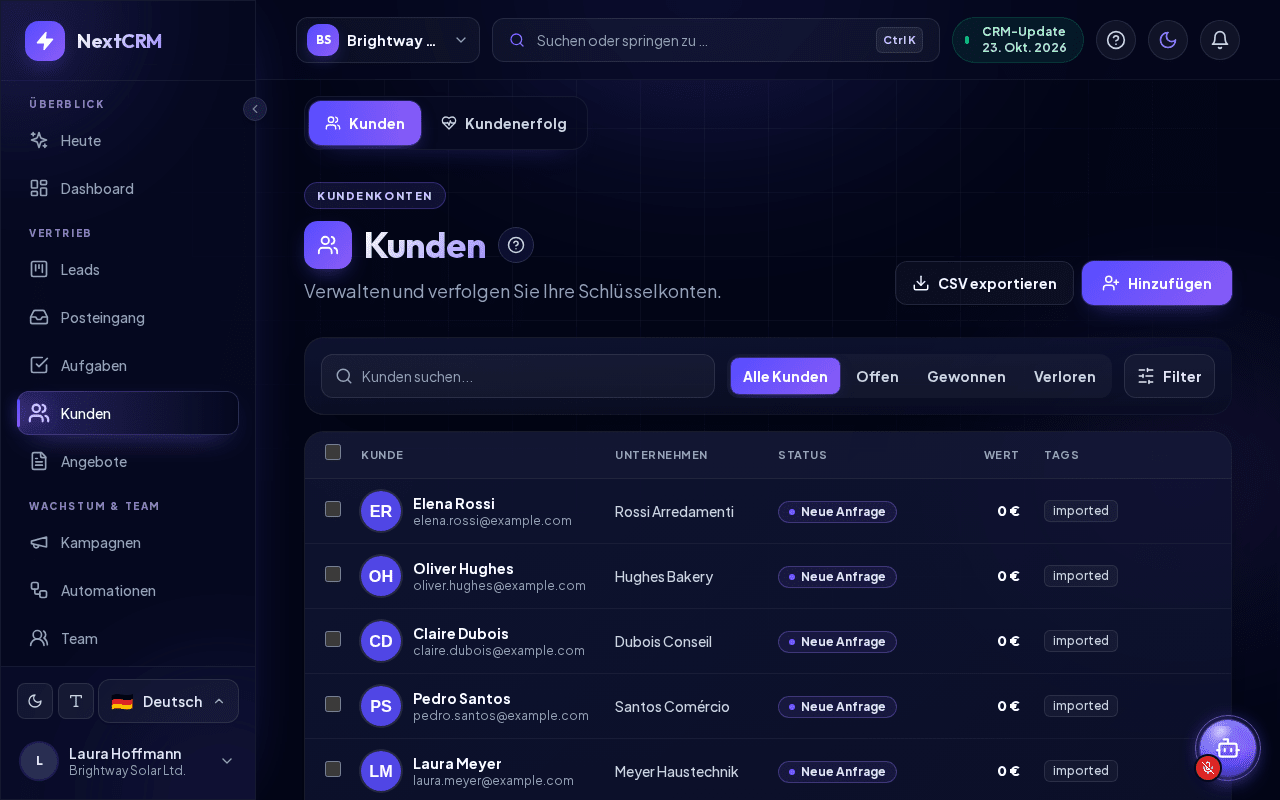Open the AI assistant robot bubble
This screenshot has width=1280, height=800.
[x=1227, y=748]
